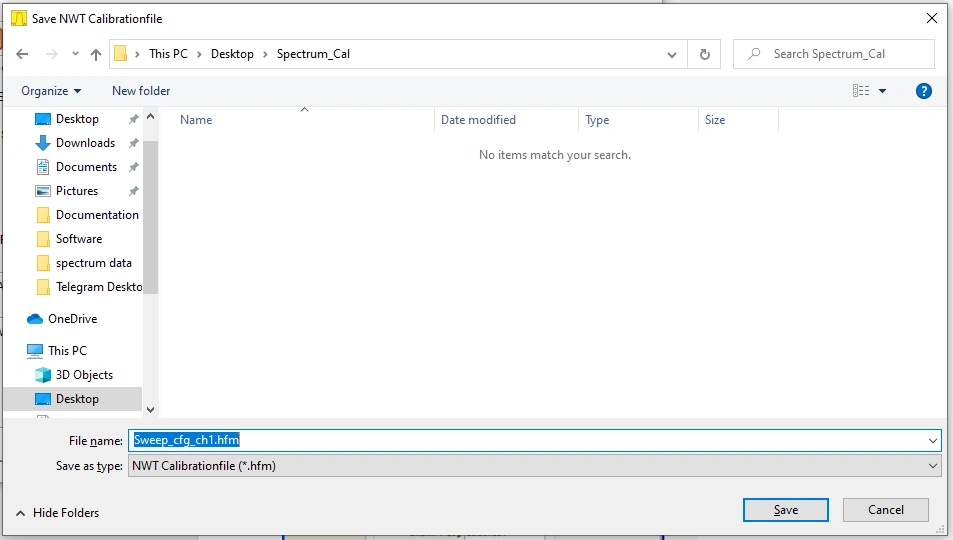The height and width of the screenshot is (540, 953).
Task: Select Pictures in the navigation pane
Action: click(x=77, y=191)
